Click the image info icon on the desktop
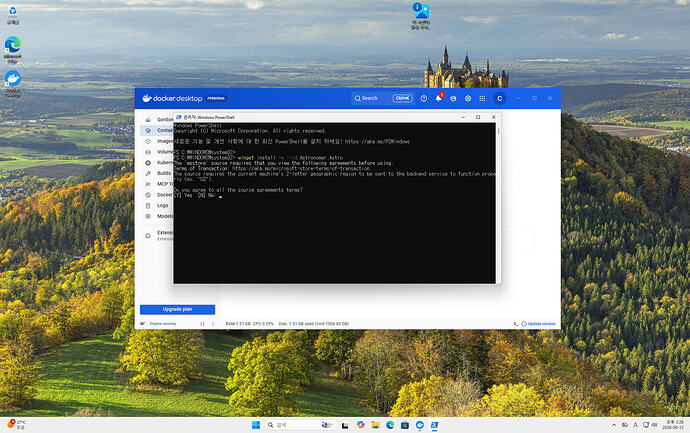Viewport: 690px width, 433px height. [x=421, y=16]
